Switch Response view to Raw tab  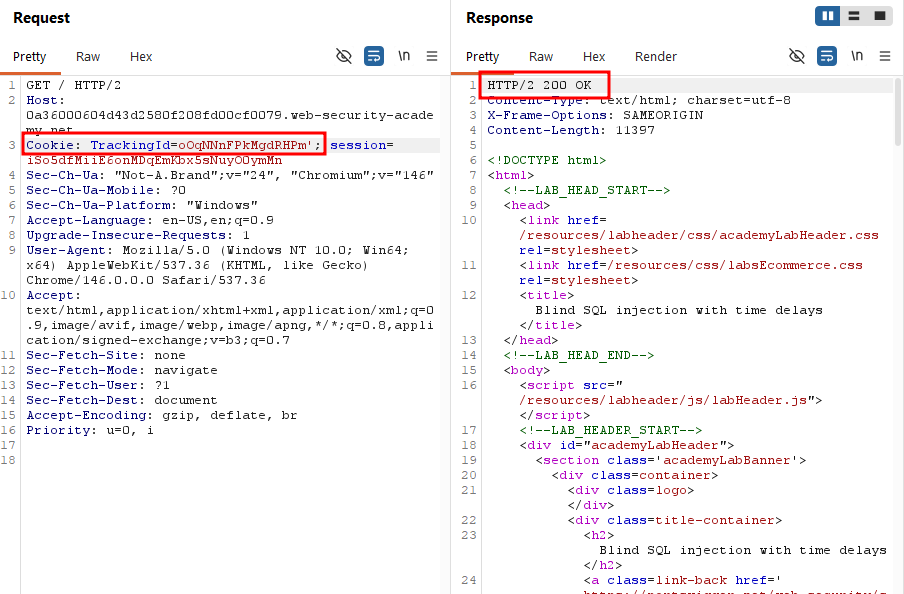click(x=541, y=57)
